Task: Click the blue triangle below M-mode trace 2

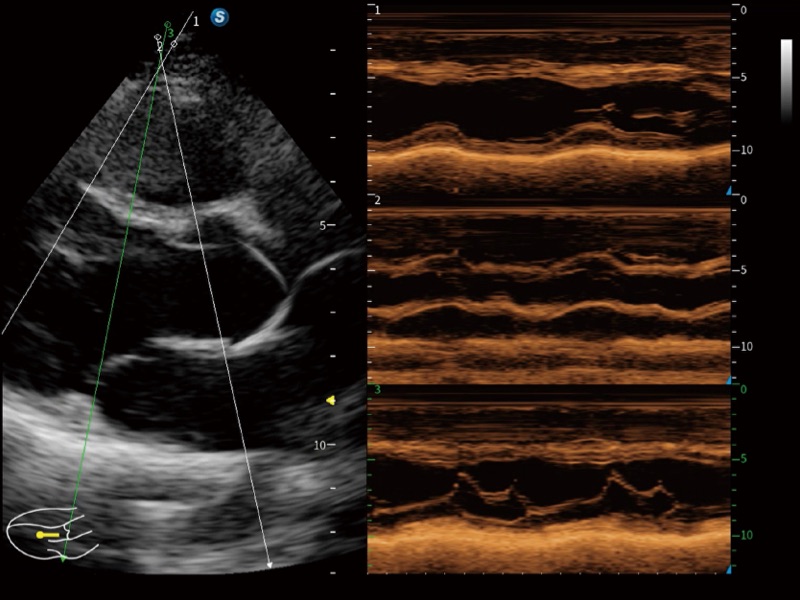Action: (729, 380)
